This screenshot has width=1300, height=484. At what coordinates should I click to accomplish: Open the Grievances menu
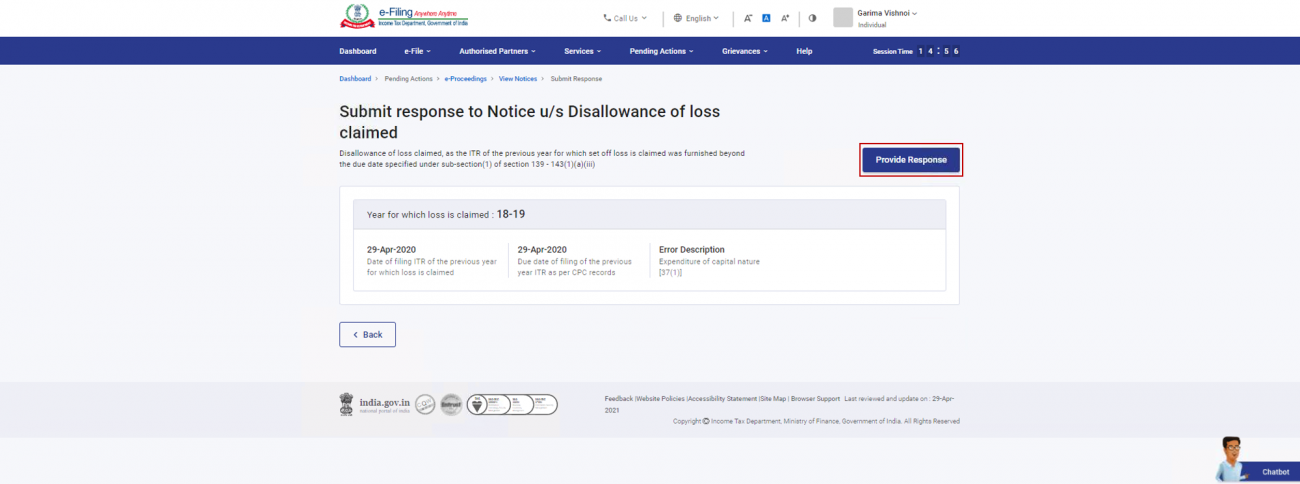(745, 51)
